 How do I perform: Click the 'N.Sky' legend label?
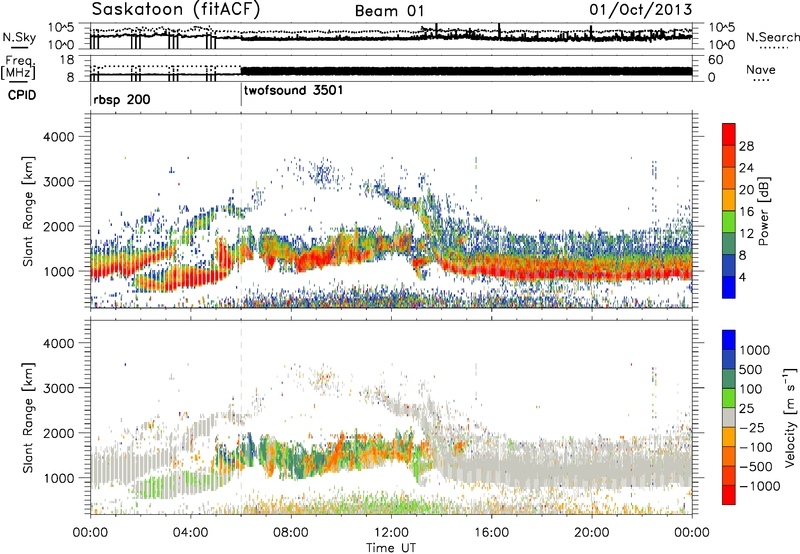pos(19,37)
